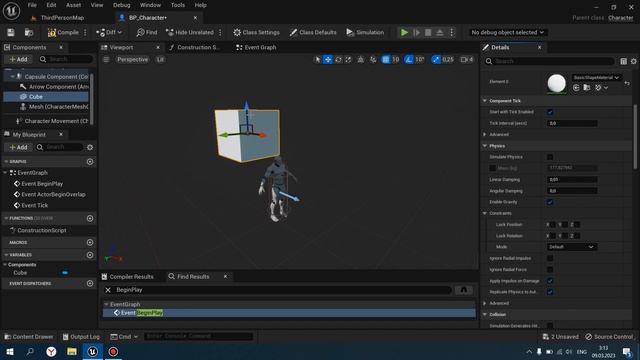Open camera speed setting
Viewport: 640px width, 360px height.
467,60
